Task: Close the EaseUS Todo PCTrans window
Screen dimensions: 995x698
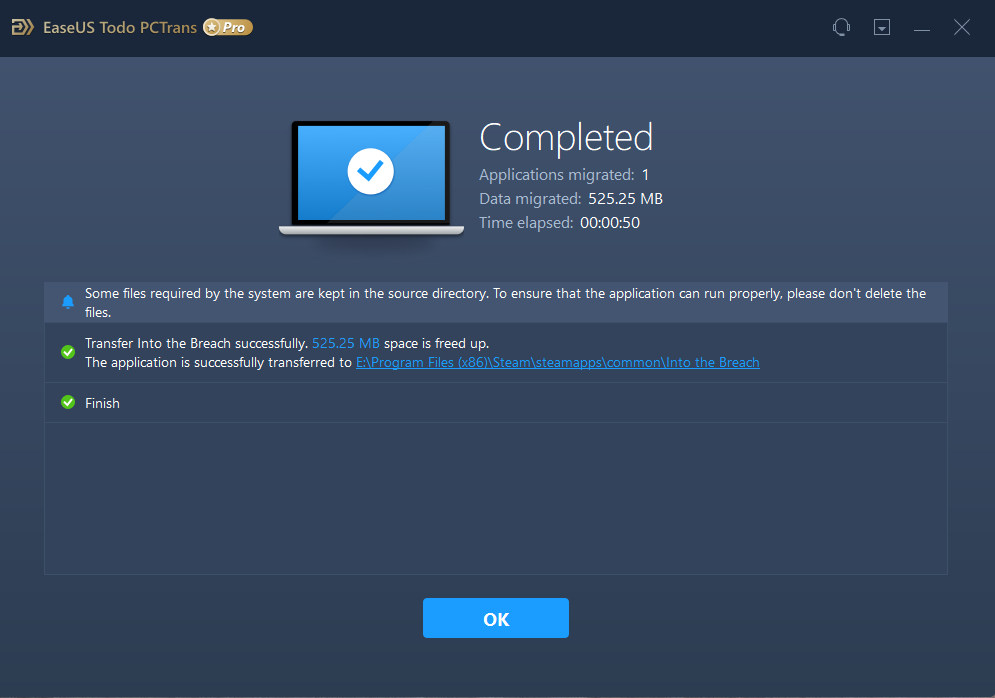Action: pos(962,27)
